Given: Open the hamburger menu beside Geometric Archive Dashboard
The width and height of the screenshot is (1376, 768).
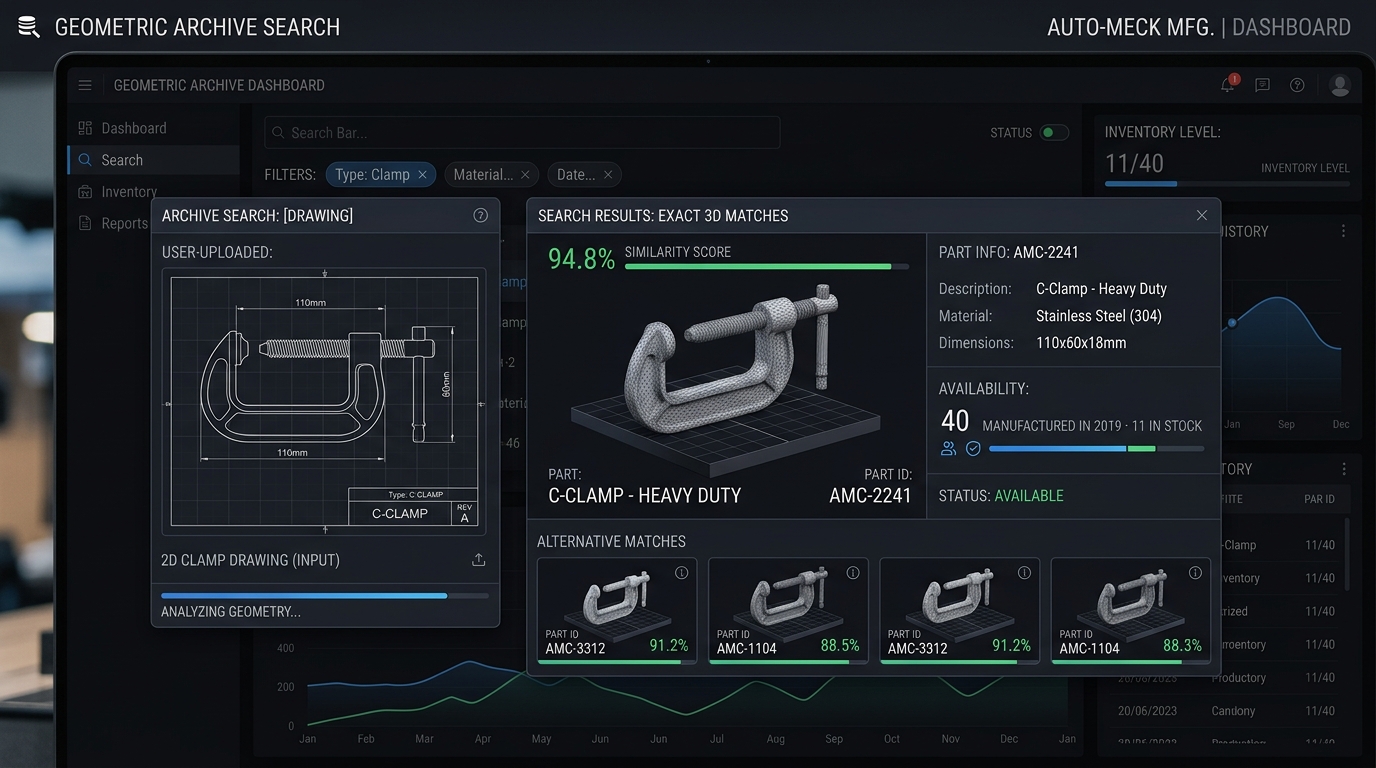Looking at the screenshot, I should point(85,85).
